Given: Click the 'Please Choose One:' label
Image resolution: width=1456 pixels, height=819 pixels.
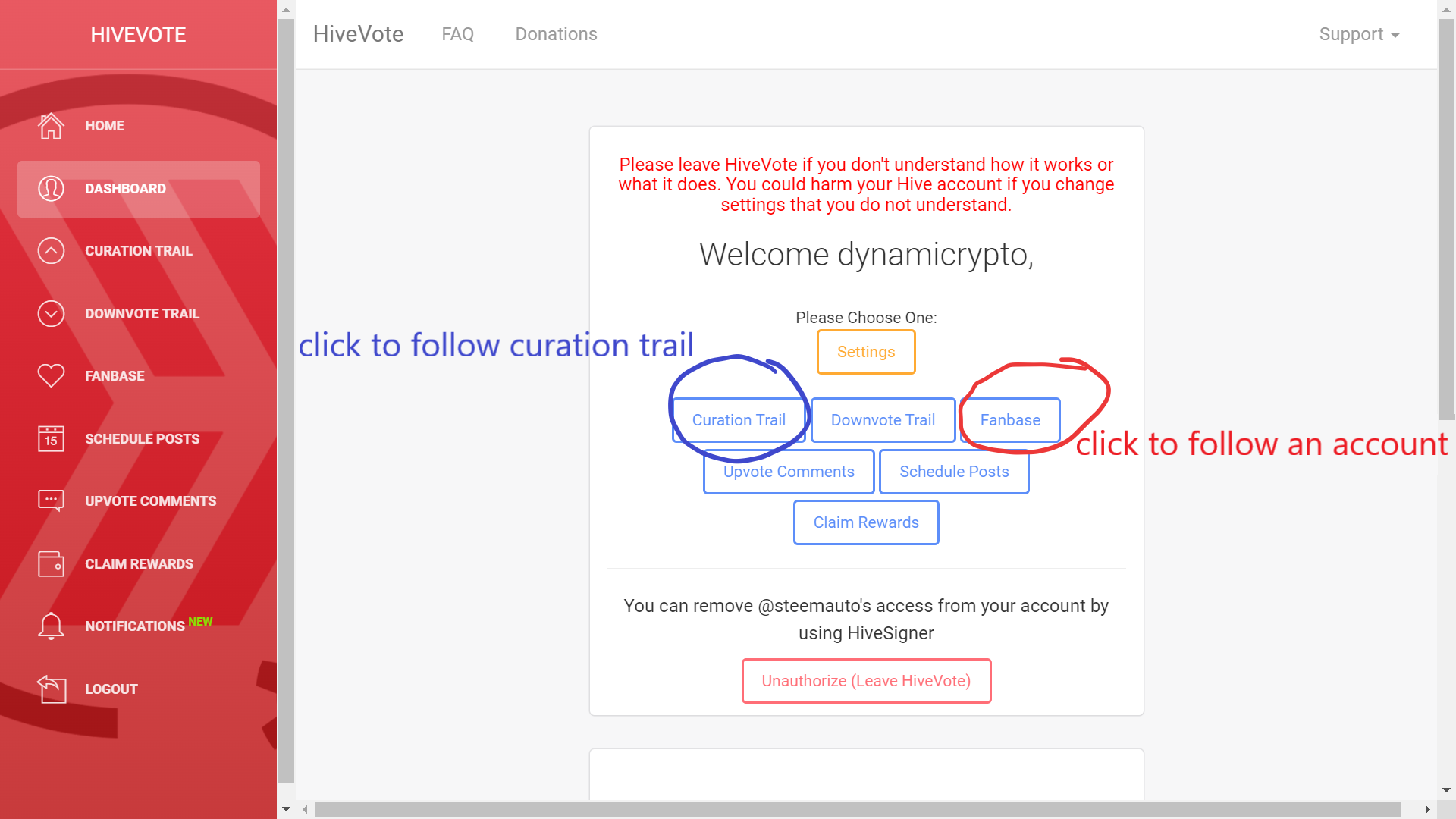Looking at the screenshot, I should click(866, 318).
